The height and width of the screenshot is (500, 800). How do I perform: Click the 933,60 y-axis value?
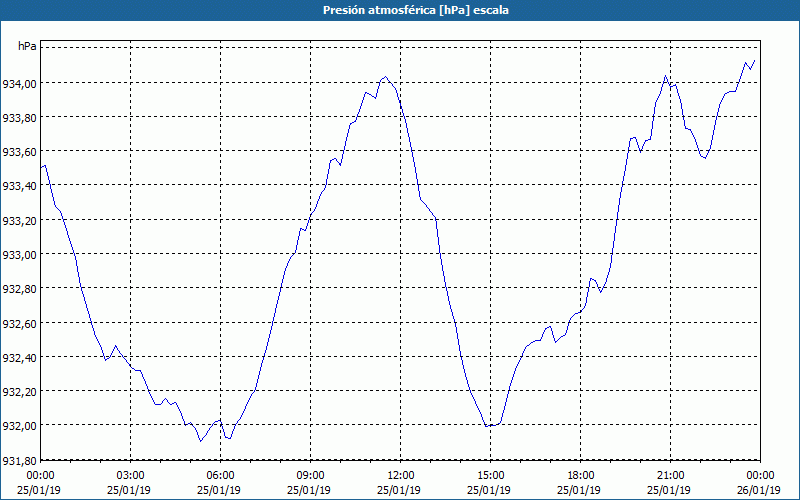coord(19,152)
